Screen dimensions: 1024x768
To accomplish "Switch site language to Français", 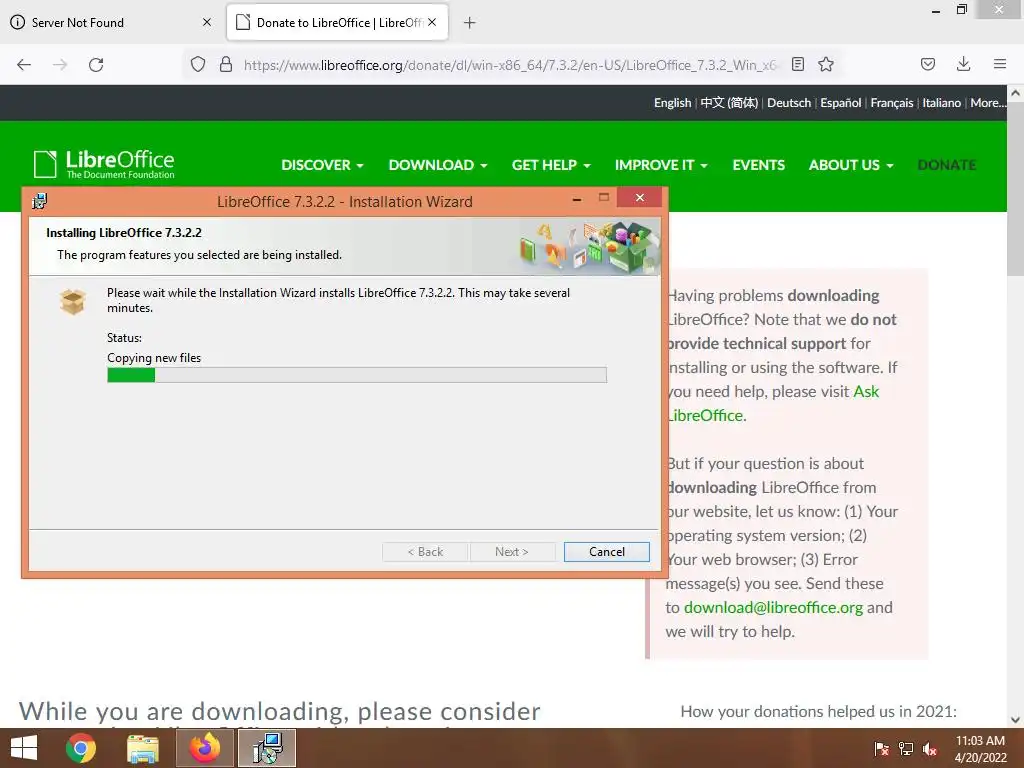I will point(891,103).
